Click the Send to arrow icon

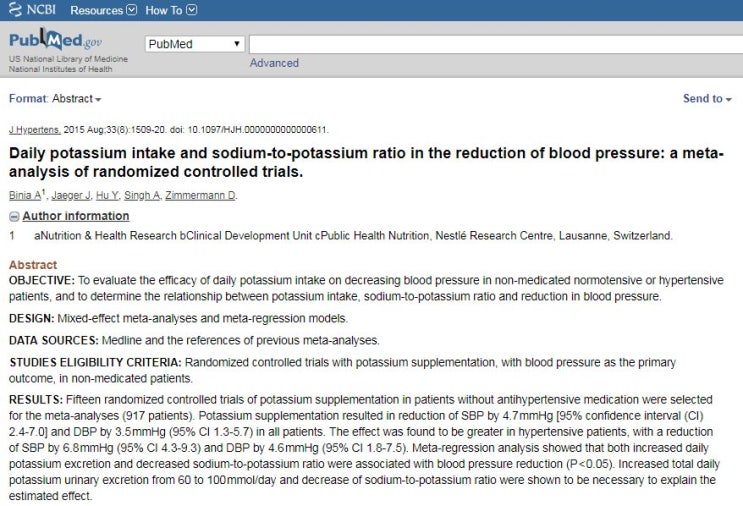[x=728, y=99]
